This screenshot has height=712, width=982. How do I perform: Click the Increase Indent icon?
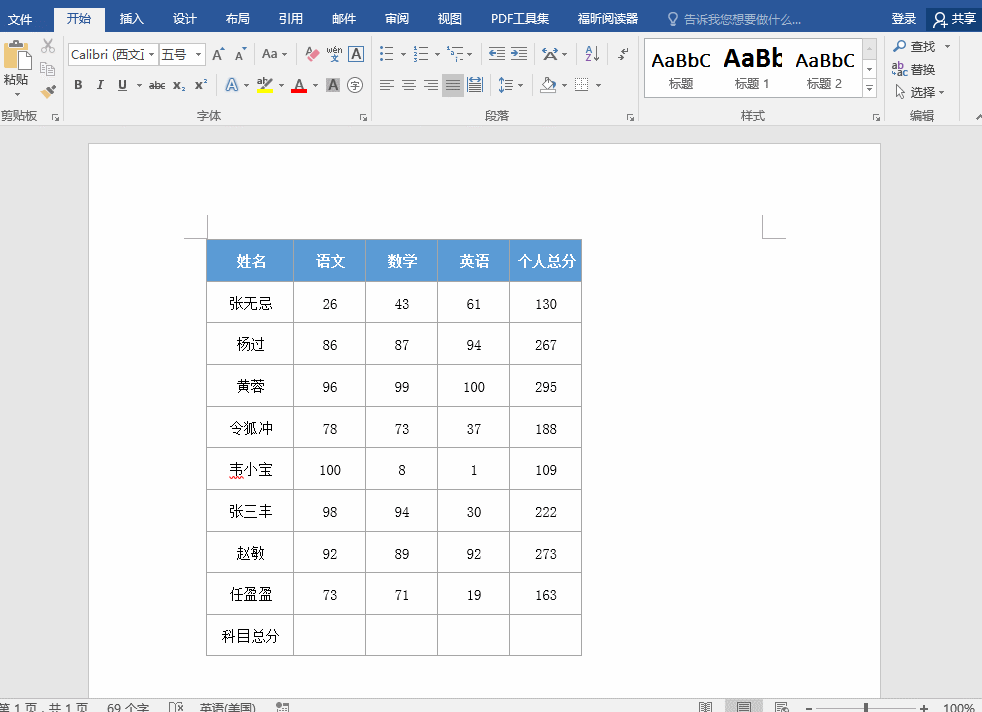tap(519, 54)
